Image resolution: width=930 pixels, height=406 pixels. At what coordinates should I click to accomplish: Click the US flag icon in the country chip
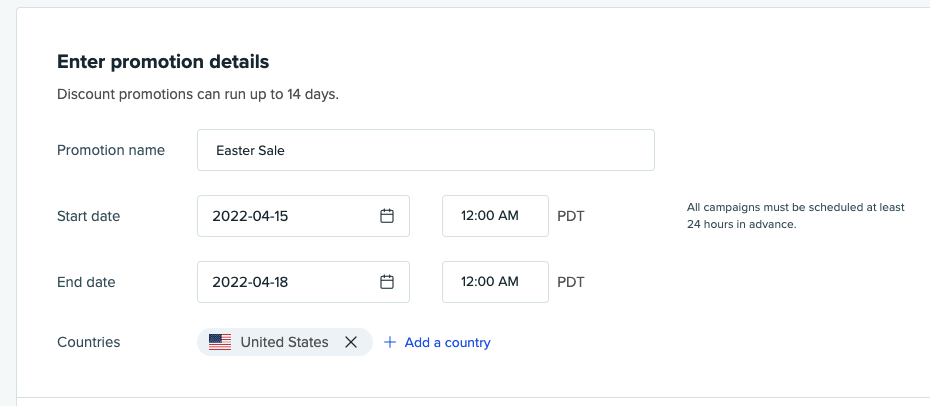coord(220,342)
